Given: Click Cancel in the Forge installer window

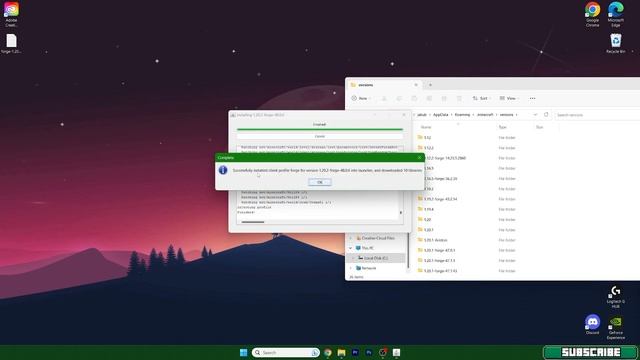Looking at the screenshot, I should (x=320, y=136).
